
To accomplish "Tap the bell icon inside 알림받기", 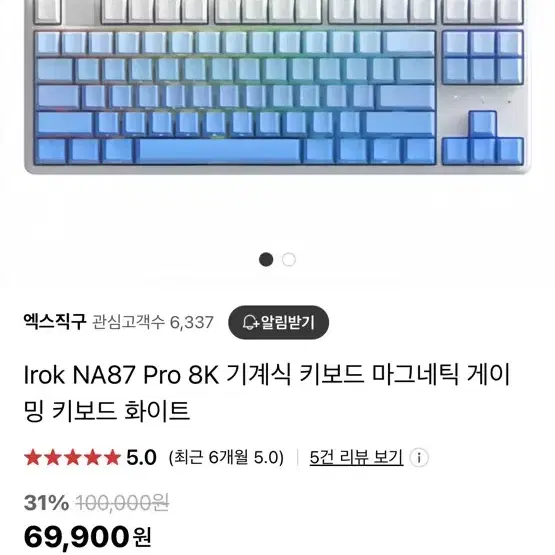I will point(250,322).
